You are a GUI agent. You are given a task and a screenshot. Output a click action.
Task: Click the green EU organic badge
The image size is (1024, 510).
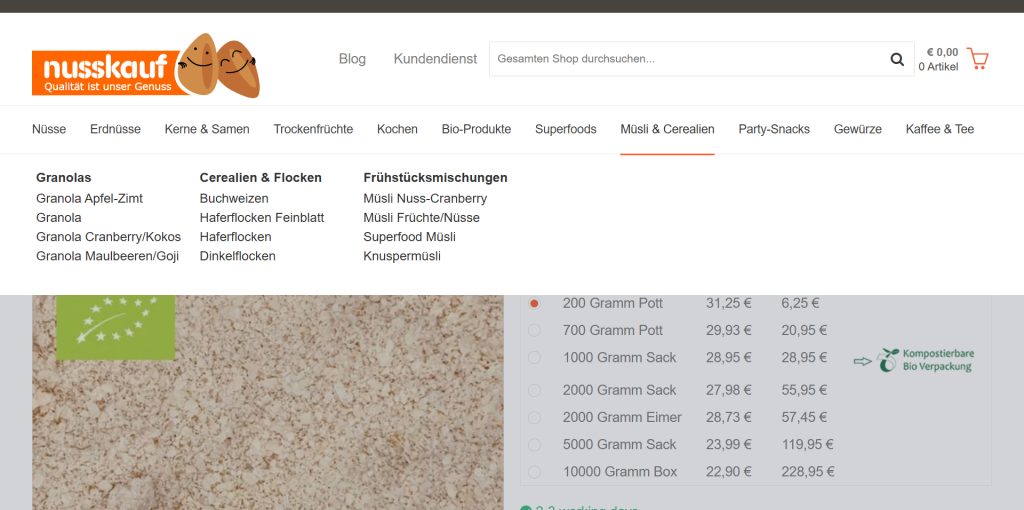coord(115,326)
